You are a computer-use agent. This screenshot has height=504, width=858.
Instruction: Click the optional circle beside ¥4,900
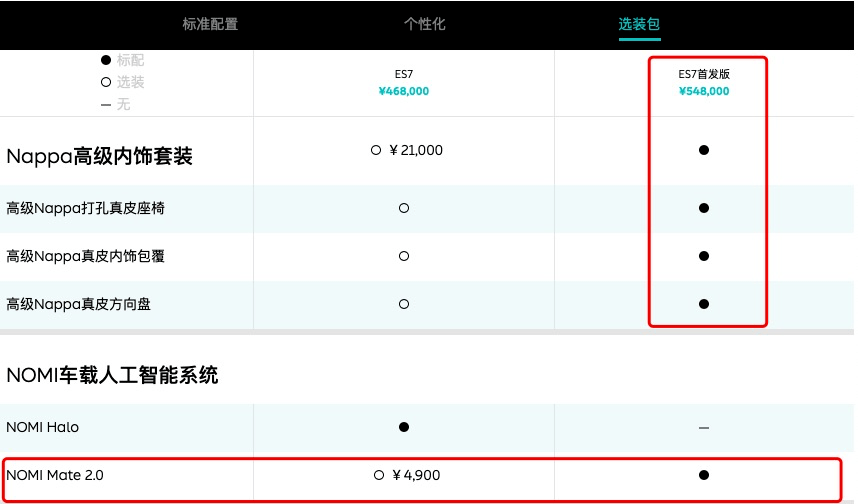pyautogui.click(x=379, y=475)
